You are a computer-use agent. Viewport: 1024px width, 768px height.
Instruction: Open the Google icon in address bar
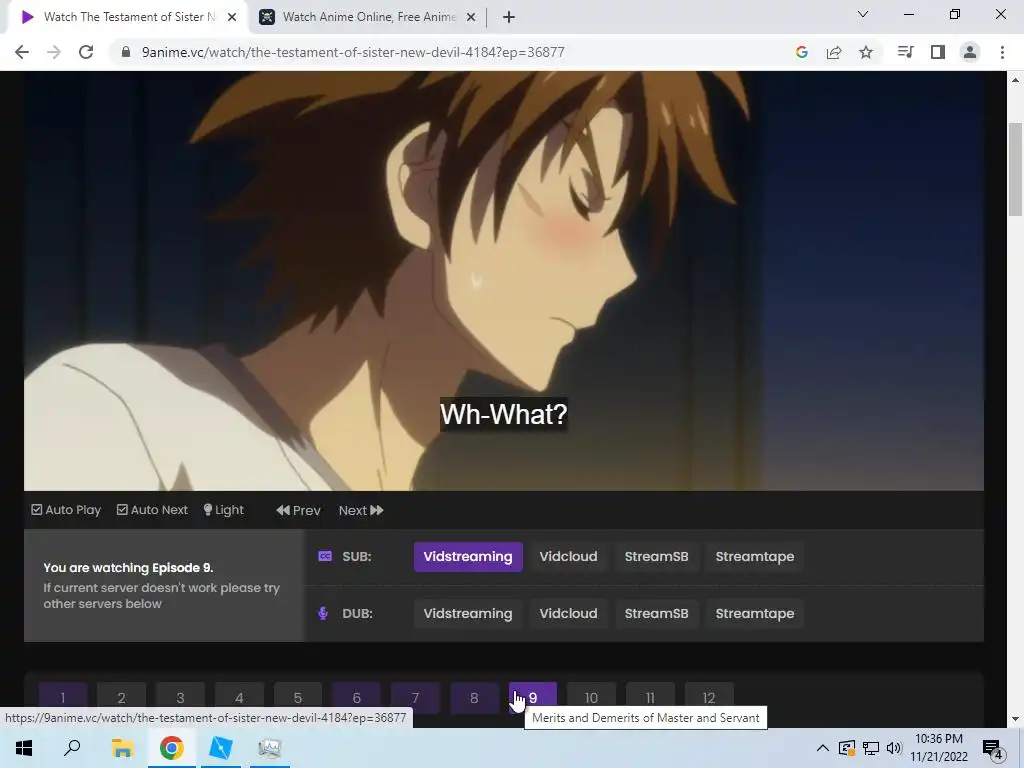pos(802,52)
